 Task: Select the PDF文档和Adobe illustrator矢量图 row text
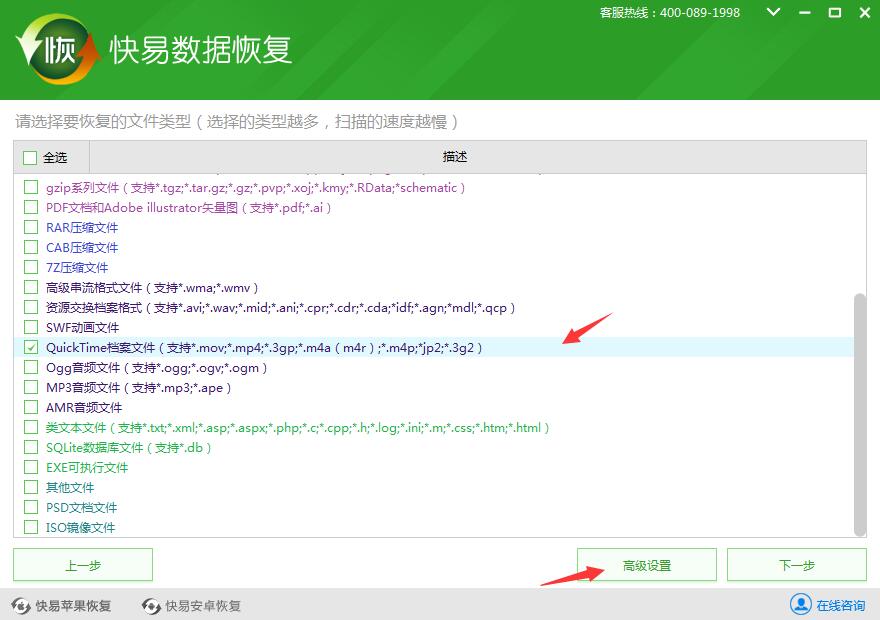coord(189,208)
